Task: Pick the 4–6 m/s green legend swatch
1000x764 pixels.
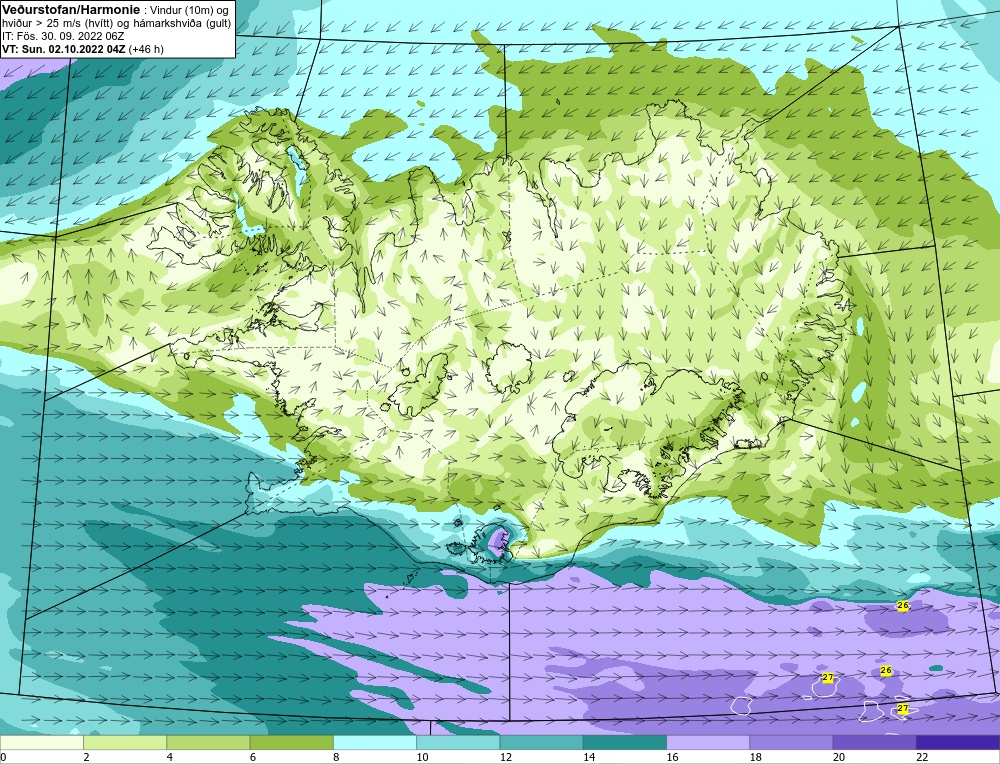Action: tap(209, 742)
